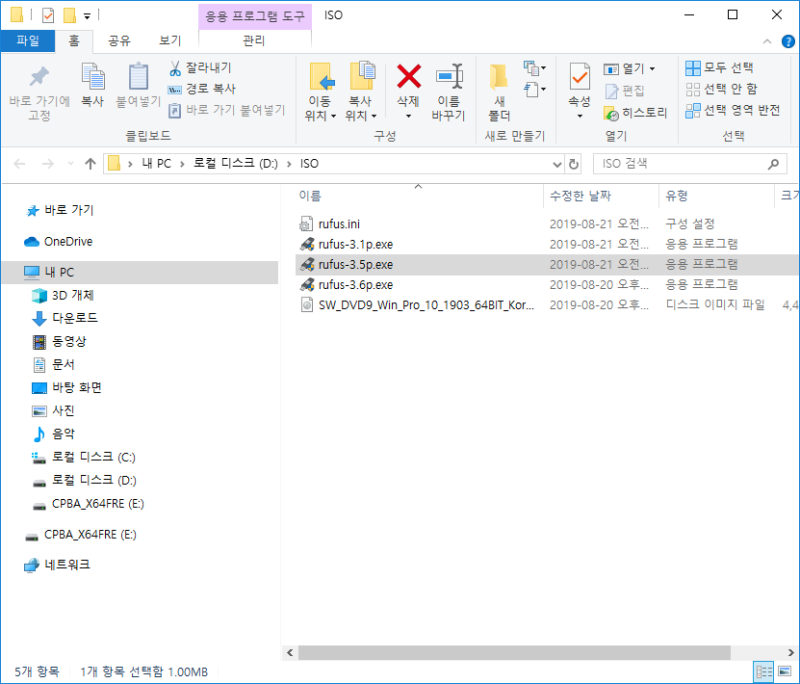Expand the 삭제 dropdown arrow
800x684 pixels.
click(x=409, y=116)
